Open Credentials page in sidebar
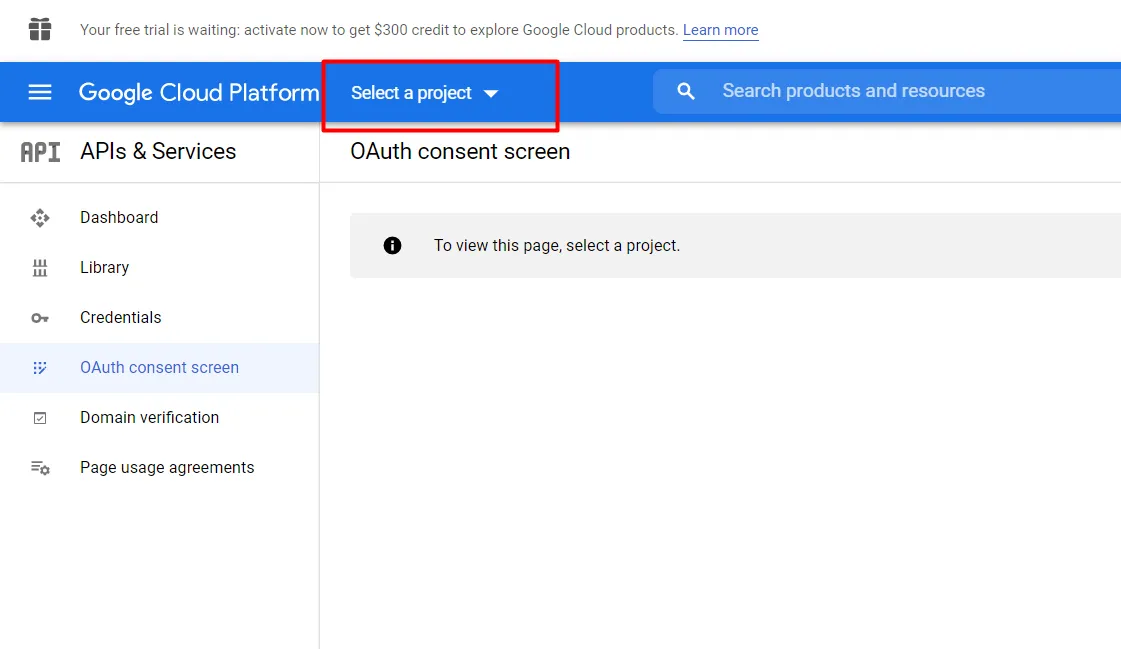The image size is (1121, 649). [x=159, y=317]
